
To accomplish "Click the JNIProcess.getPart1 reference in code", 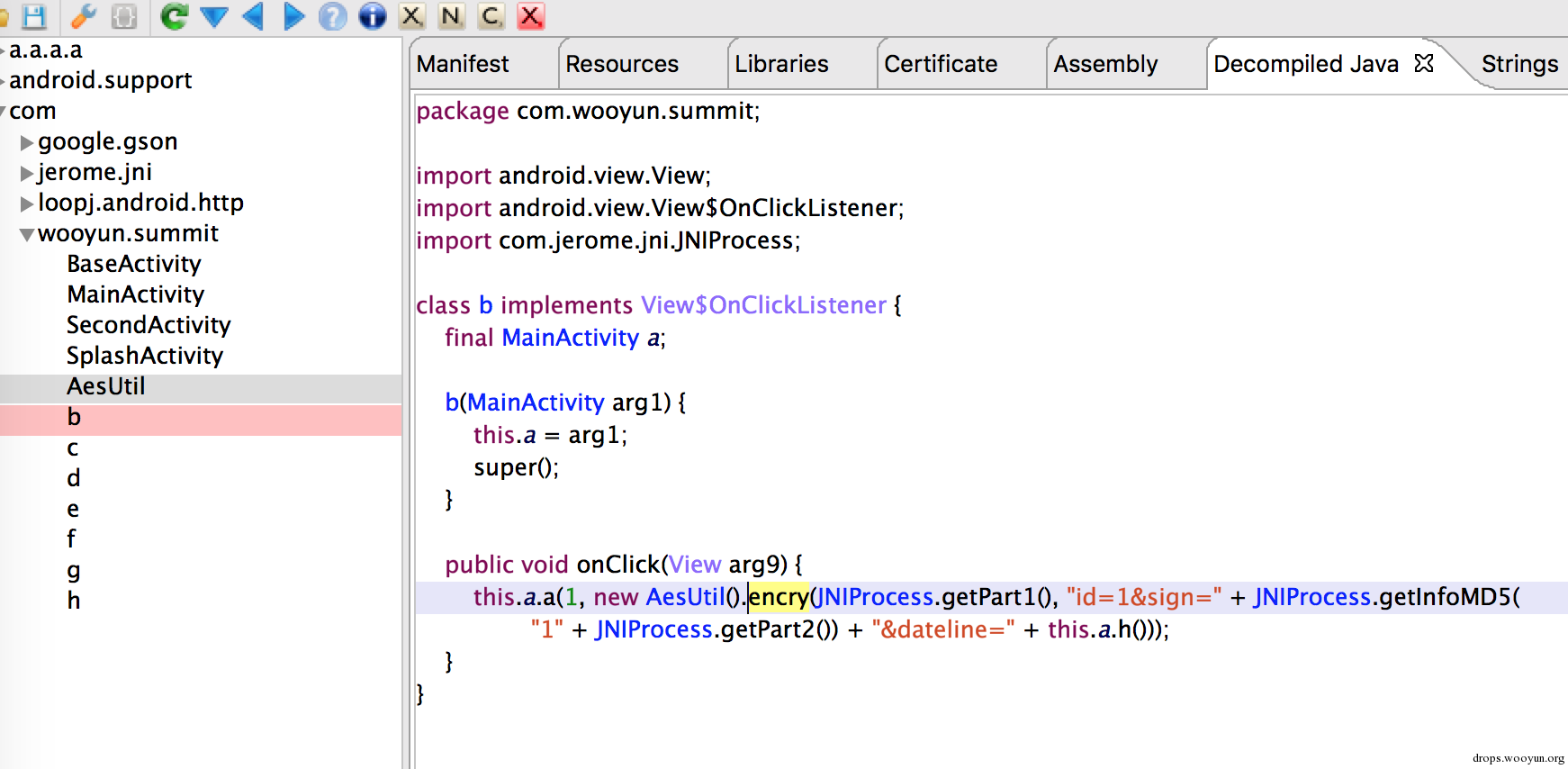I will pyautogui.click(x=933, y=597).
